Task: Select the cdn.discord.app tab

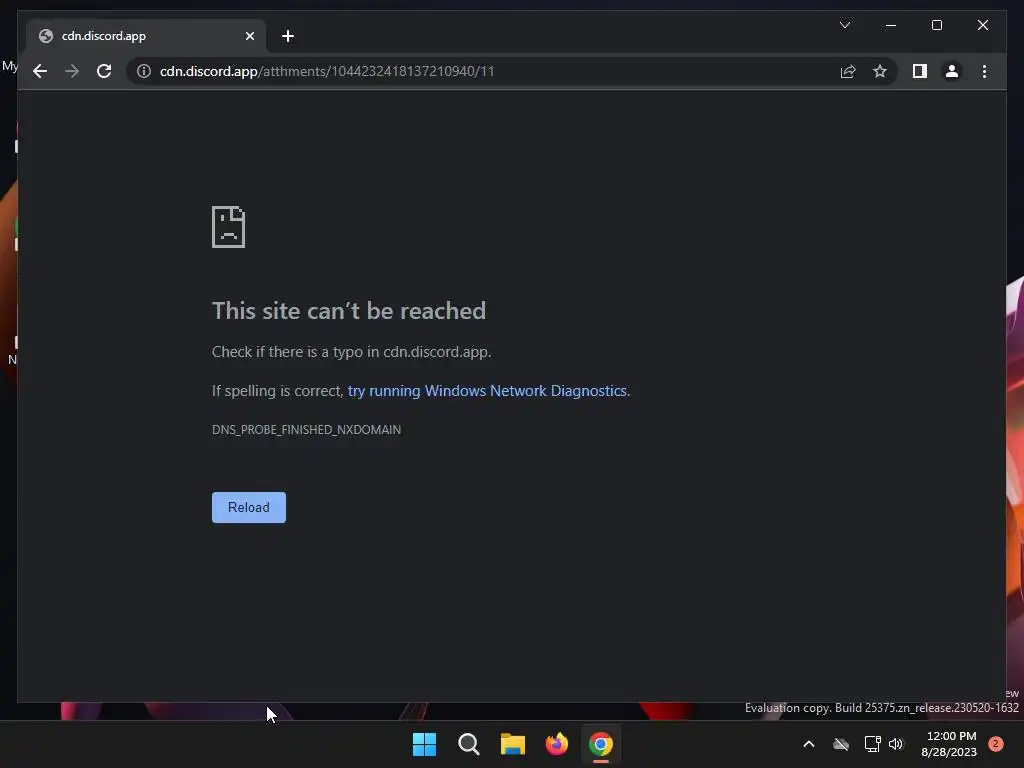Action: point(146,36)
